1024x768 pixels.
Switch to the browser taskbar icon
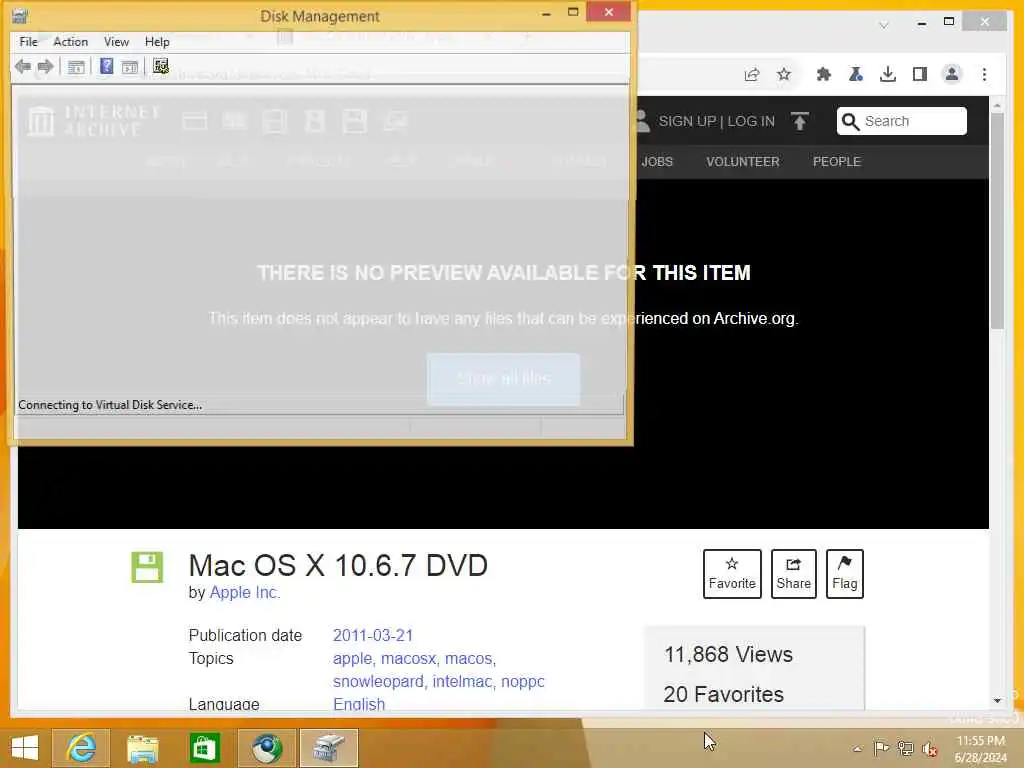(266, 748)
